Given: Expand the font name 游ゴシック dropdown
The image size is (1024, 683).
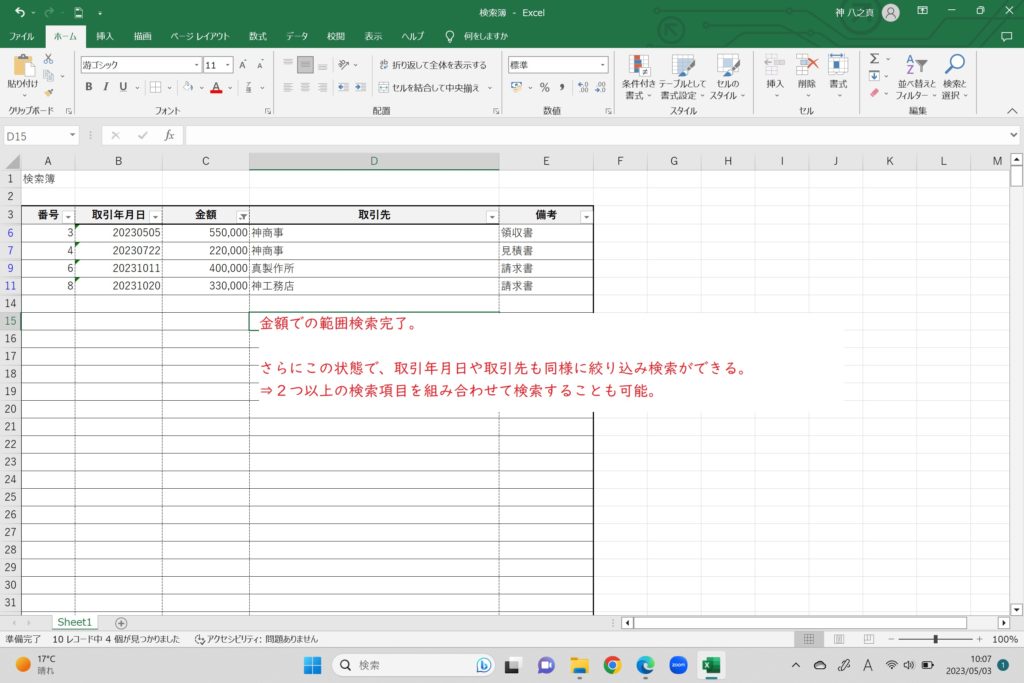Looking at the screenshot, I should pos(196,64).
